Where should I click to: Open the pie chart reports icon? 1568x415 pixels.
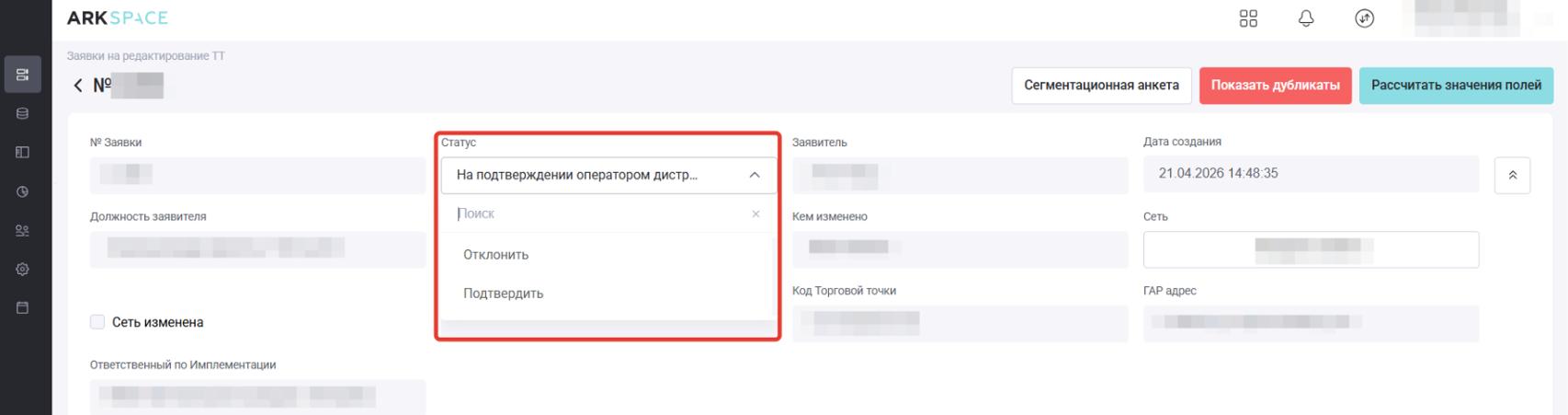tap(23, 191)
